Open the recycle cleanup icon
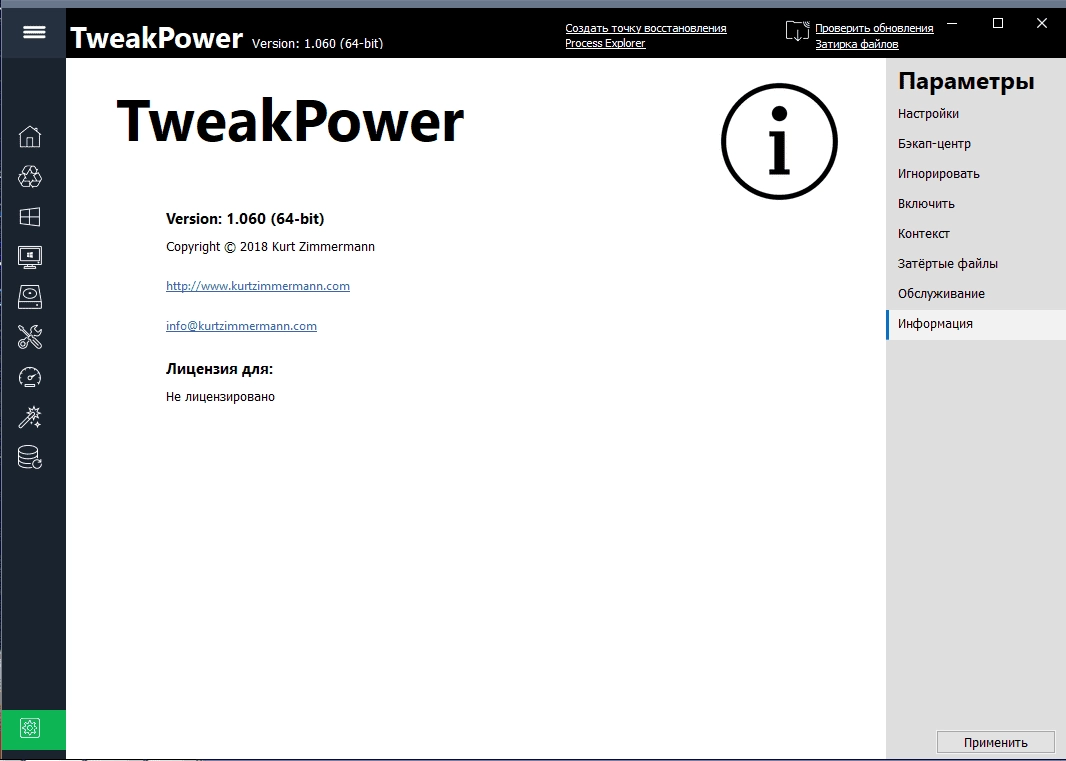Screen dimensions: 1066x761 [x=30, y=177]
